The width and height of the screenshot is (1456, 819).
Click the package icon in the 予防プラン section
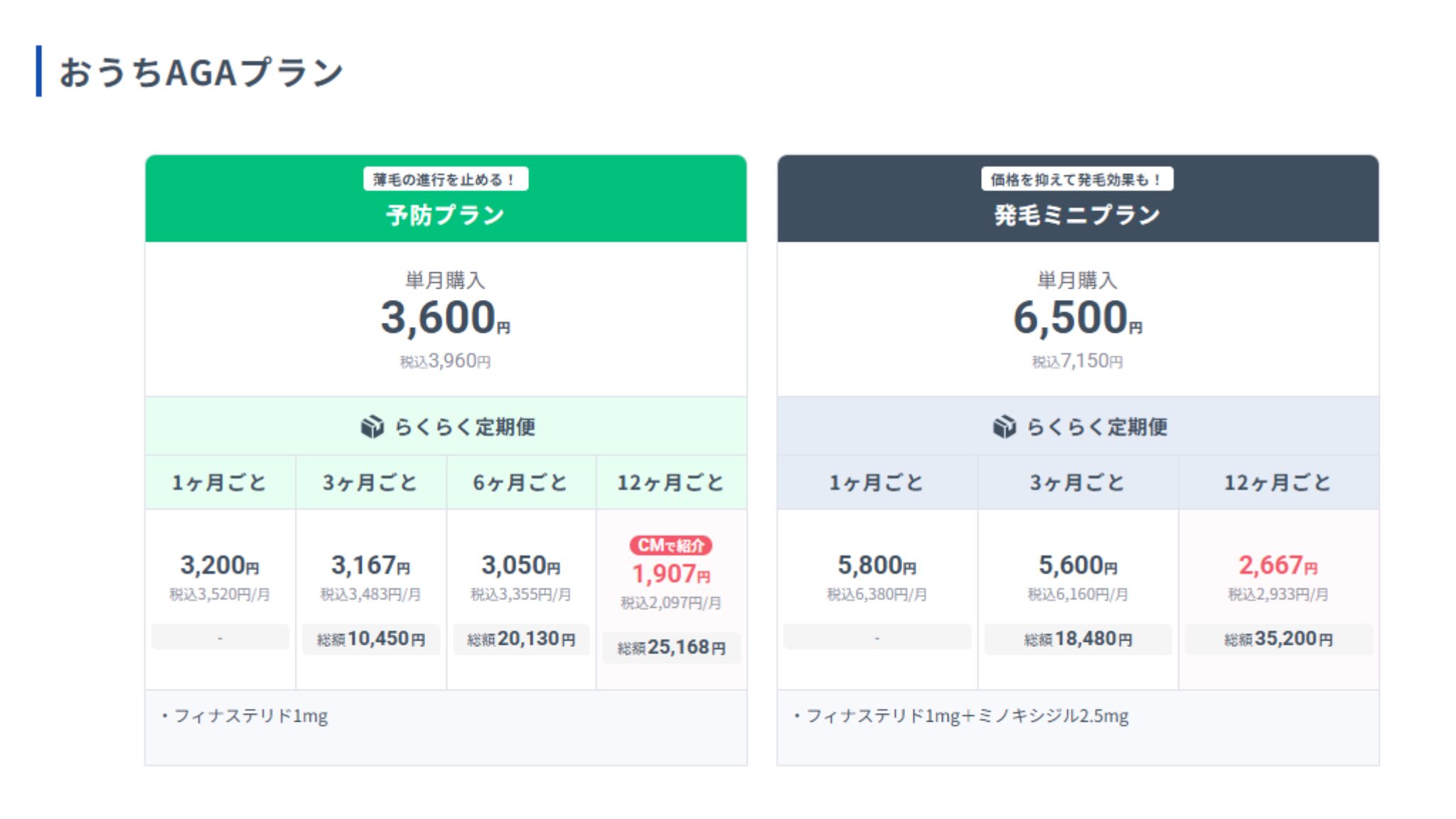(x=372, y=427)
